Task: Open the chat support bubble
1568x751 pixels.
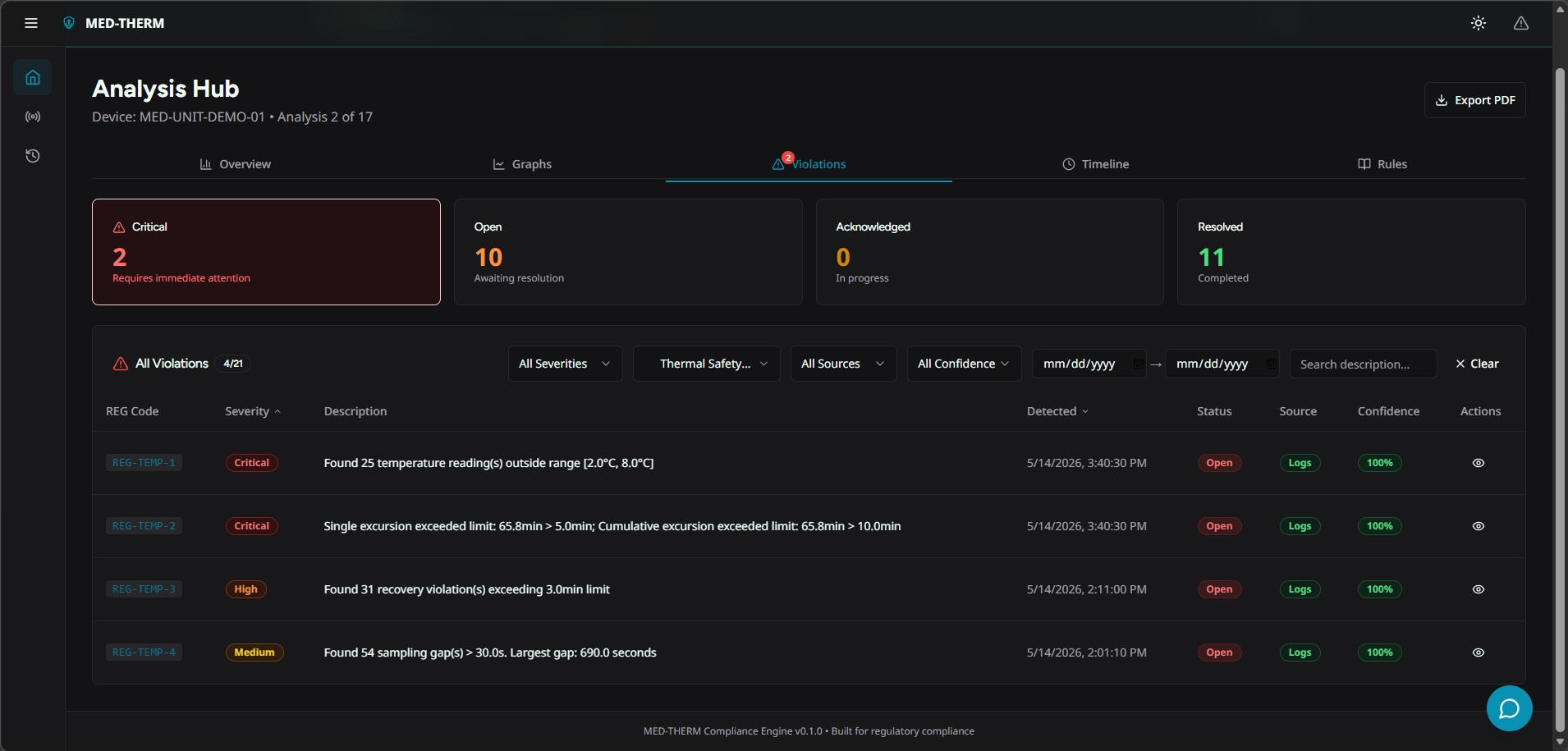Action: [1509, 708]
